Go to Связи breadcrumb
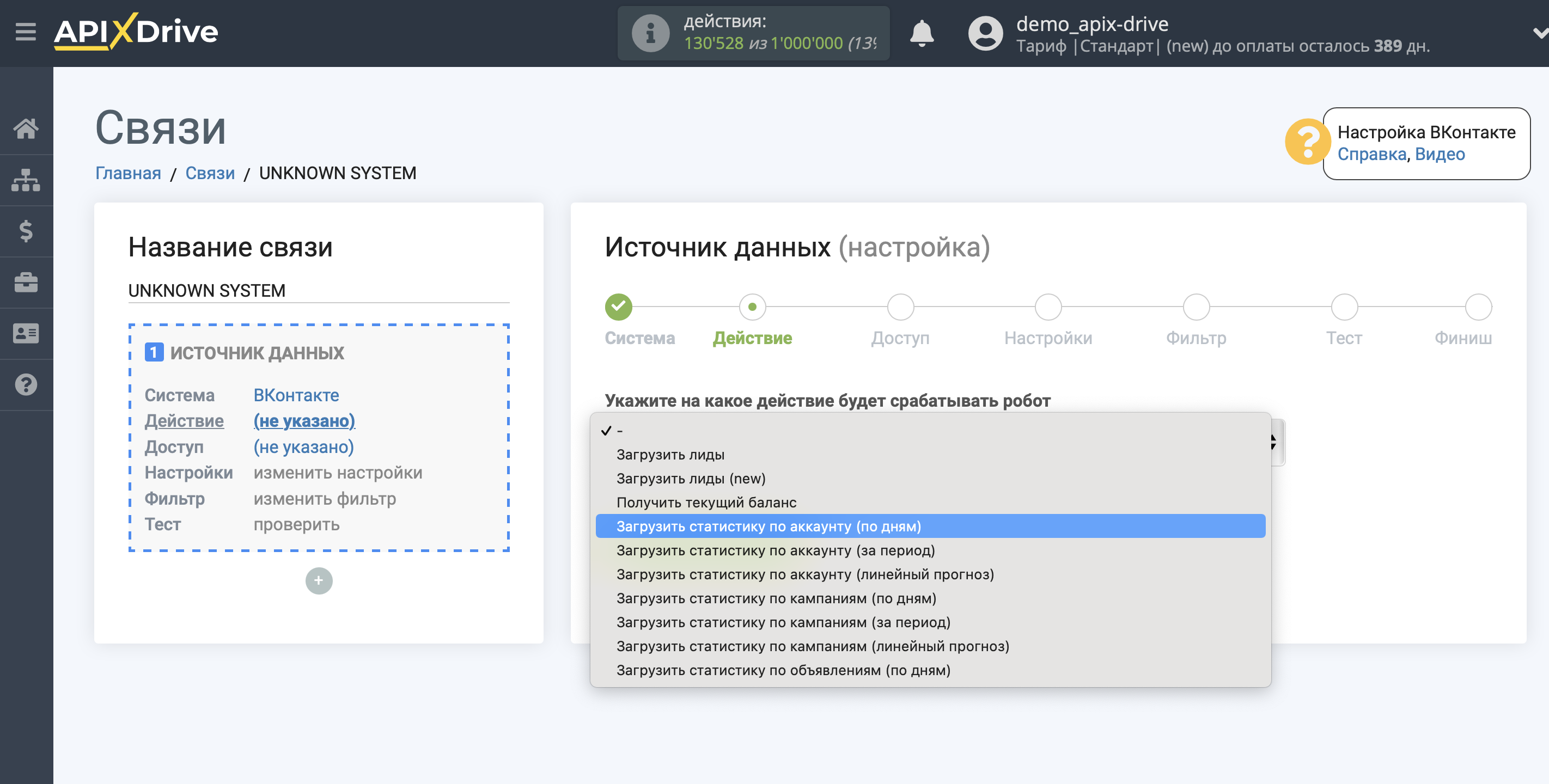This screenshot has width=1549, height=784. point(210,173)
